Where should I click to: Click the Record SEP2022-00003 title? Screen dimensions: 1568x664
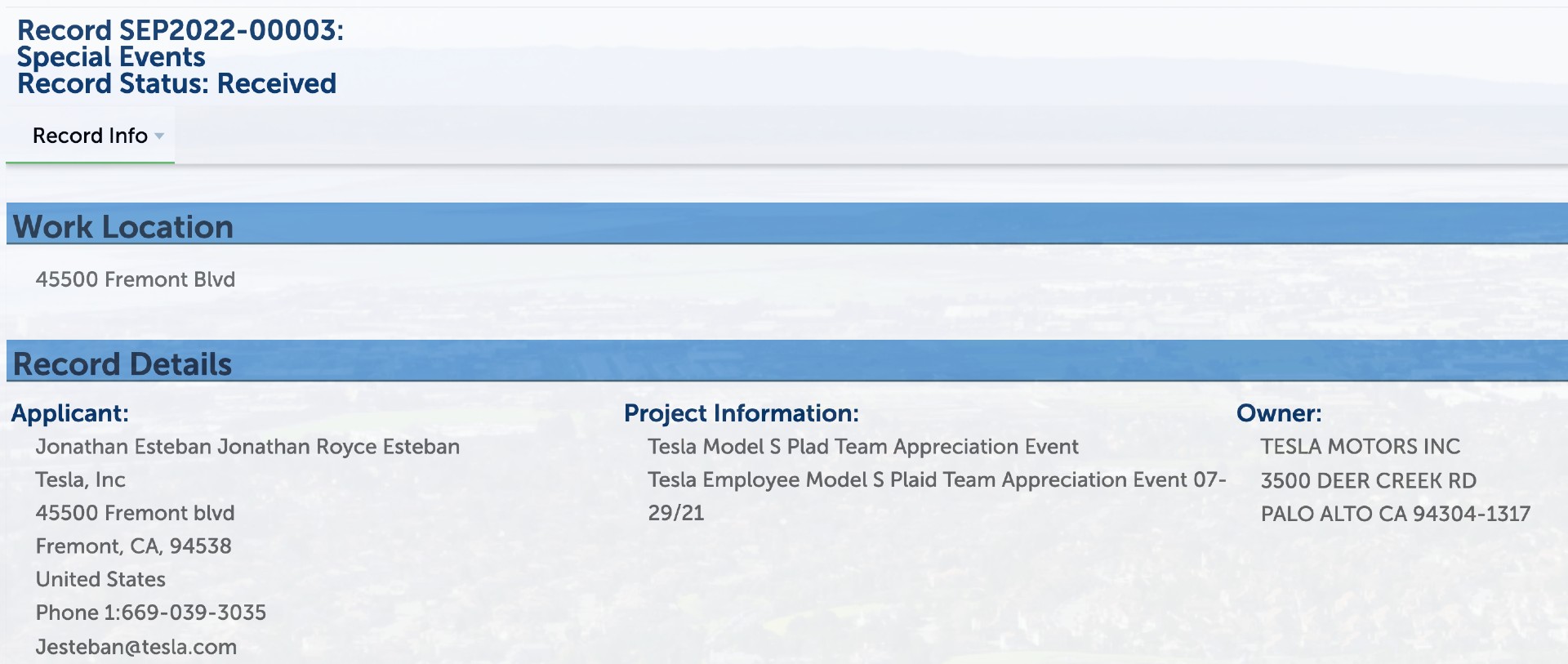[x=180, y=30]
